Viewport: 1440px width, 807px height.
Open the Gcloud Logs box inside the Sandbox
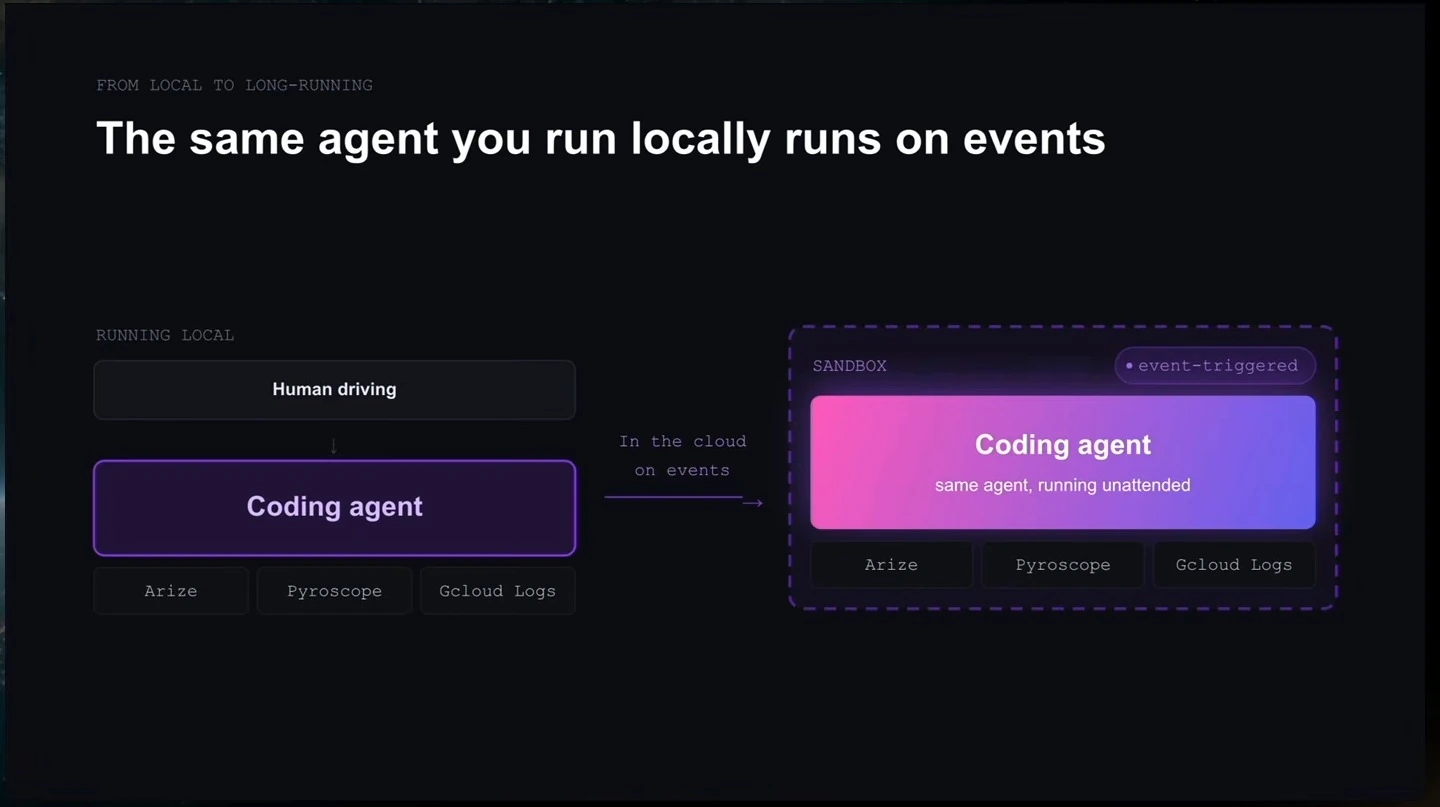pos(1234,565)
